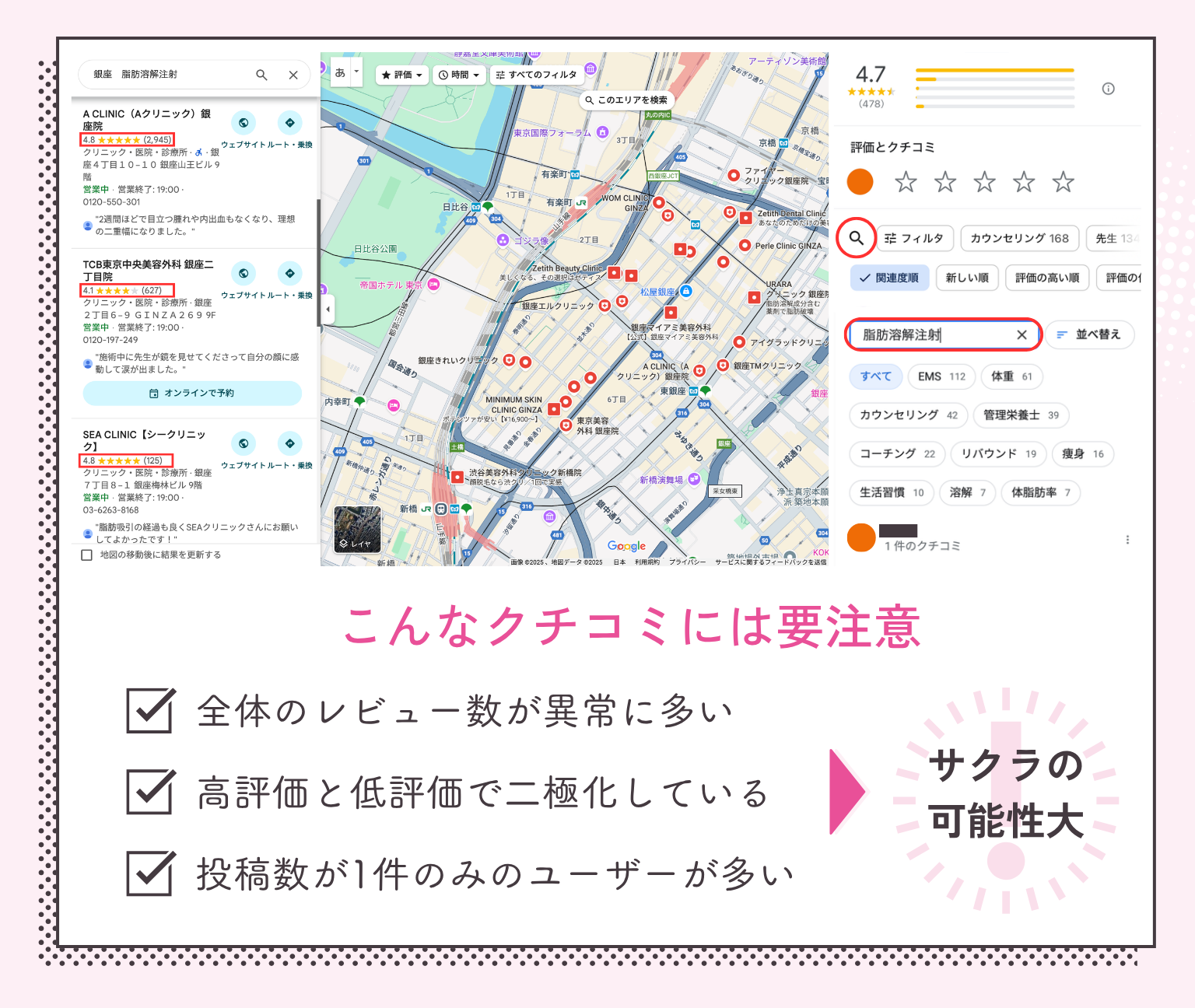The width and height of the screenshot is (1195, 1008).
Task: Open the レイヤ satellite layers thumbnail
Action: point(357,530)
